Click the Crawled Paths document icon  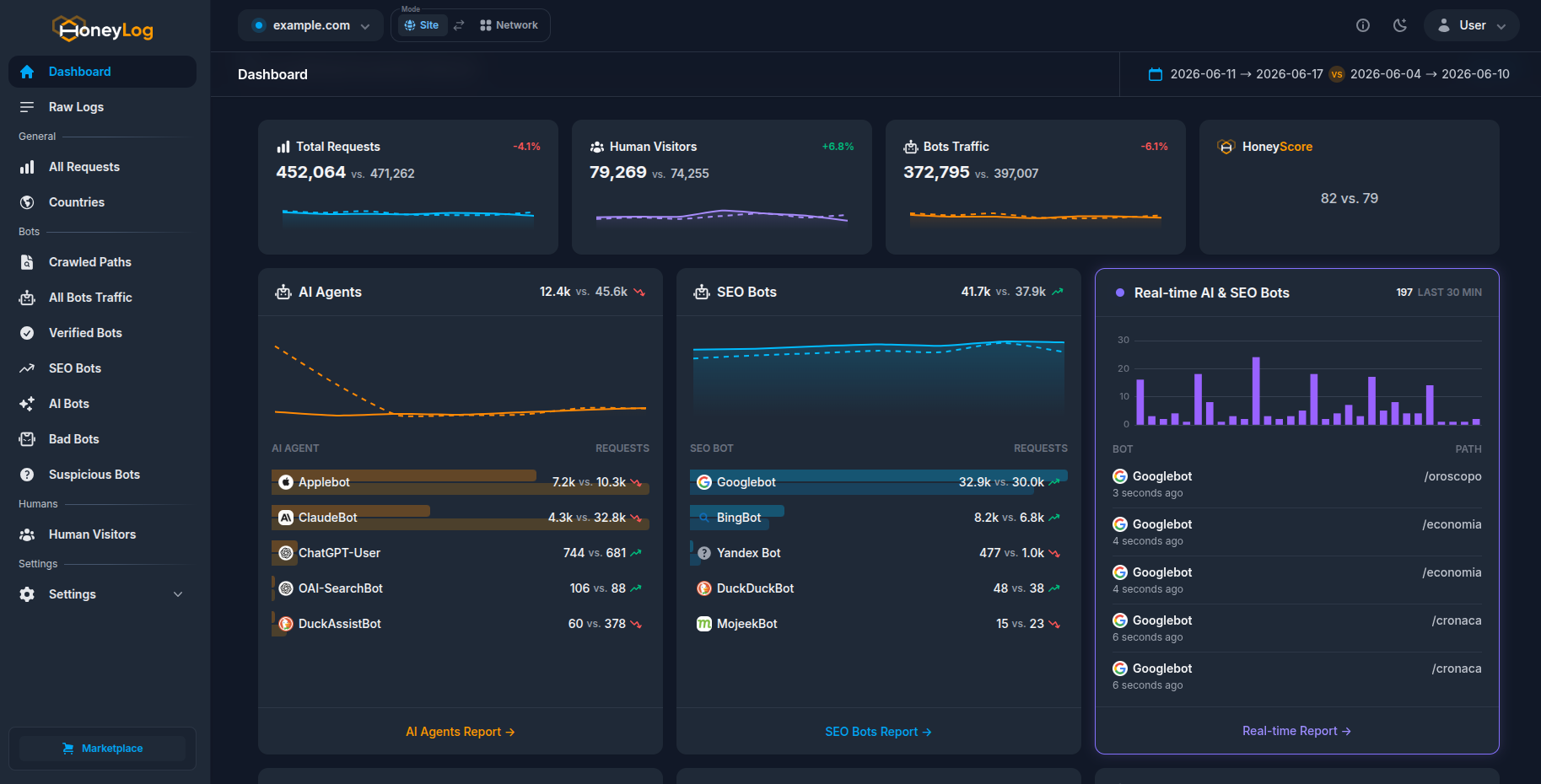tap(27, 262)
